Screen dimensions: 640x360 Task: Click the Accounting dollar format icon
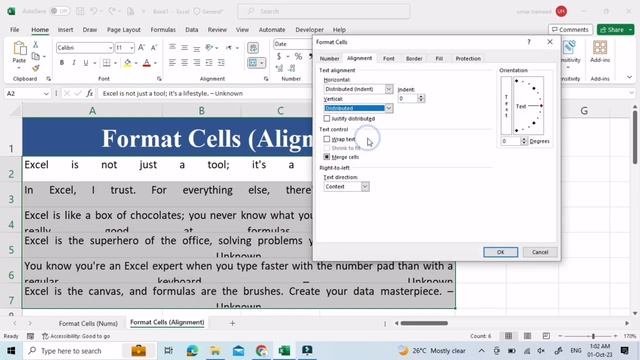[x=279, y=56]
